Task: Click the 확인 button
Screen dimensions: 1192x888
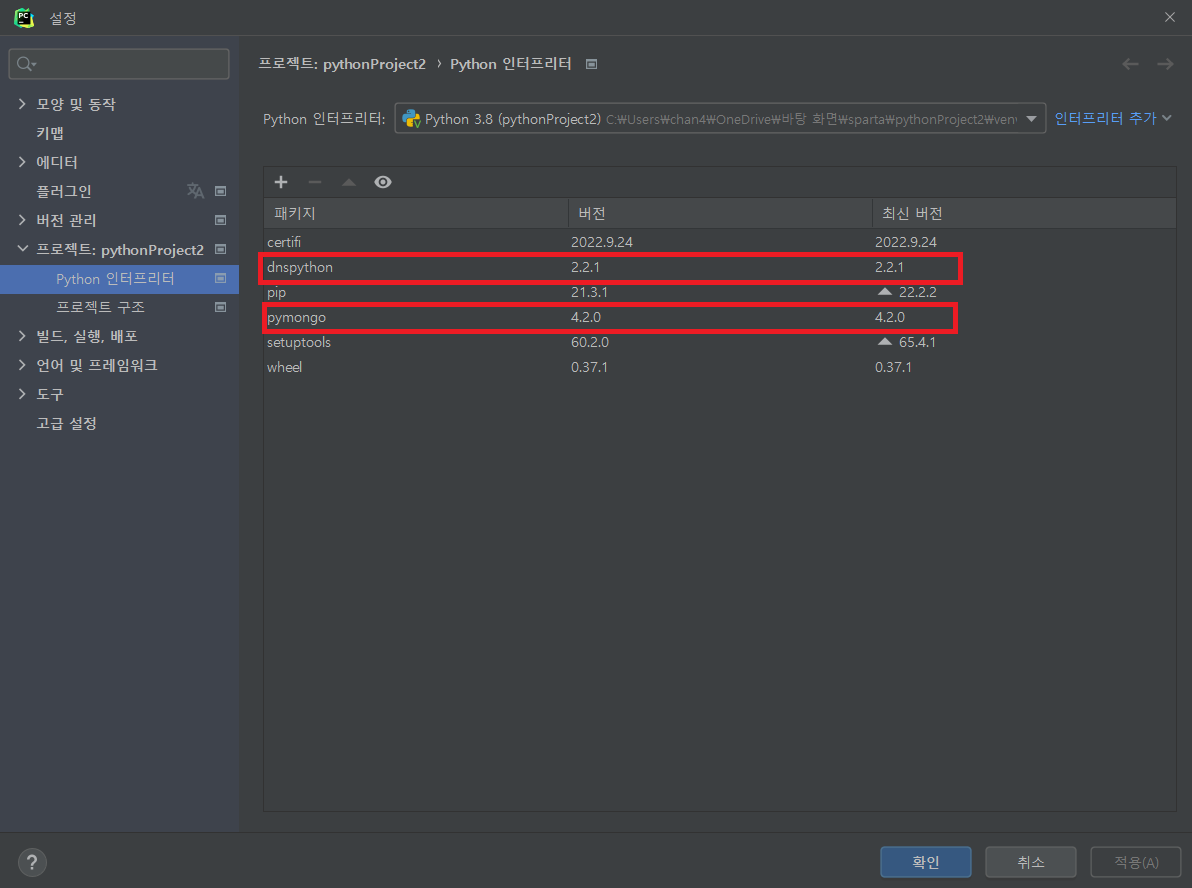Action: click(926, 862)
